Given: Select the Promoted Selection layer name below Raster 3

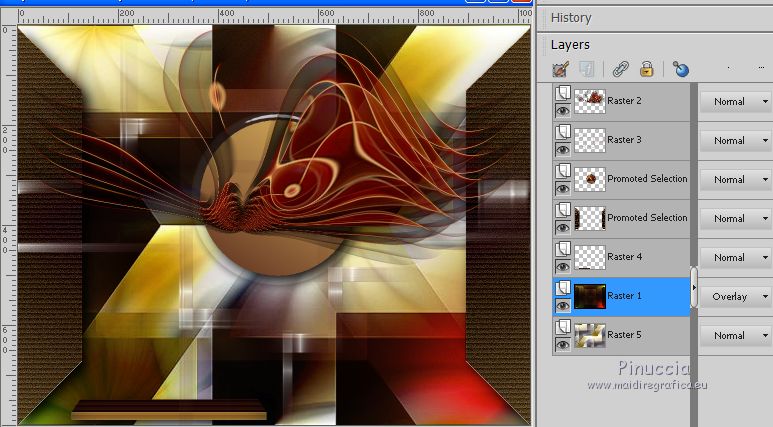Looking at the screenshot, I should click(647, 178).
